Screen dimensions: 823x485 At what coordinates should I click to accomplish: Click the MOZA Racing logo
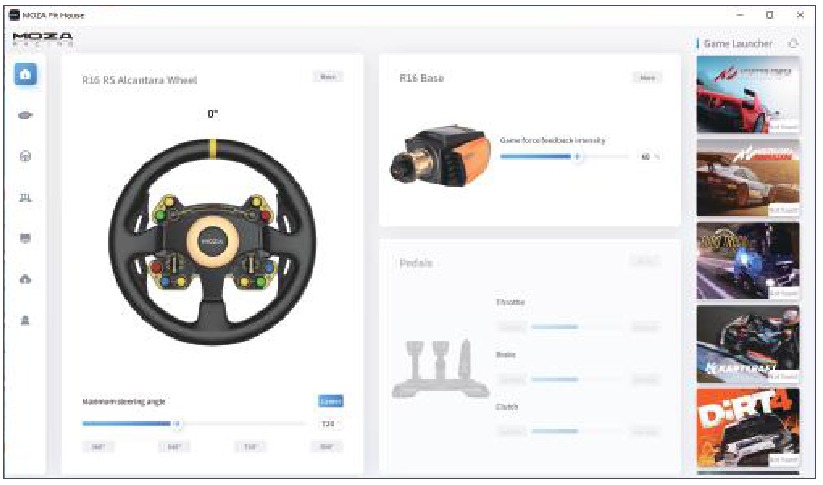43,39
